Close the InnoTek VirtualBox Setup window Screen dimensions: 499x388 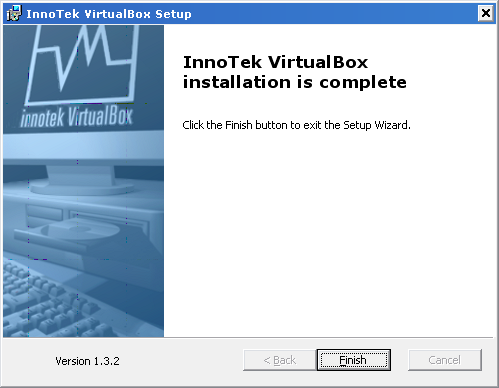tap(486, 13)
